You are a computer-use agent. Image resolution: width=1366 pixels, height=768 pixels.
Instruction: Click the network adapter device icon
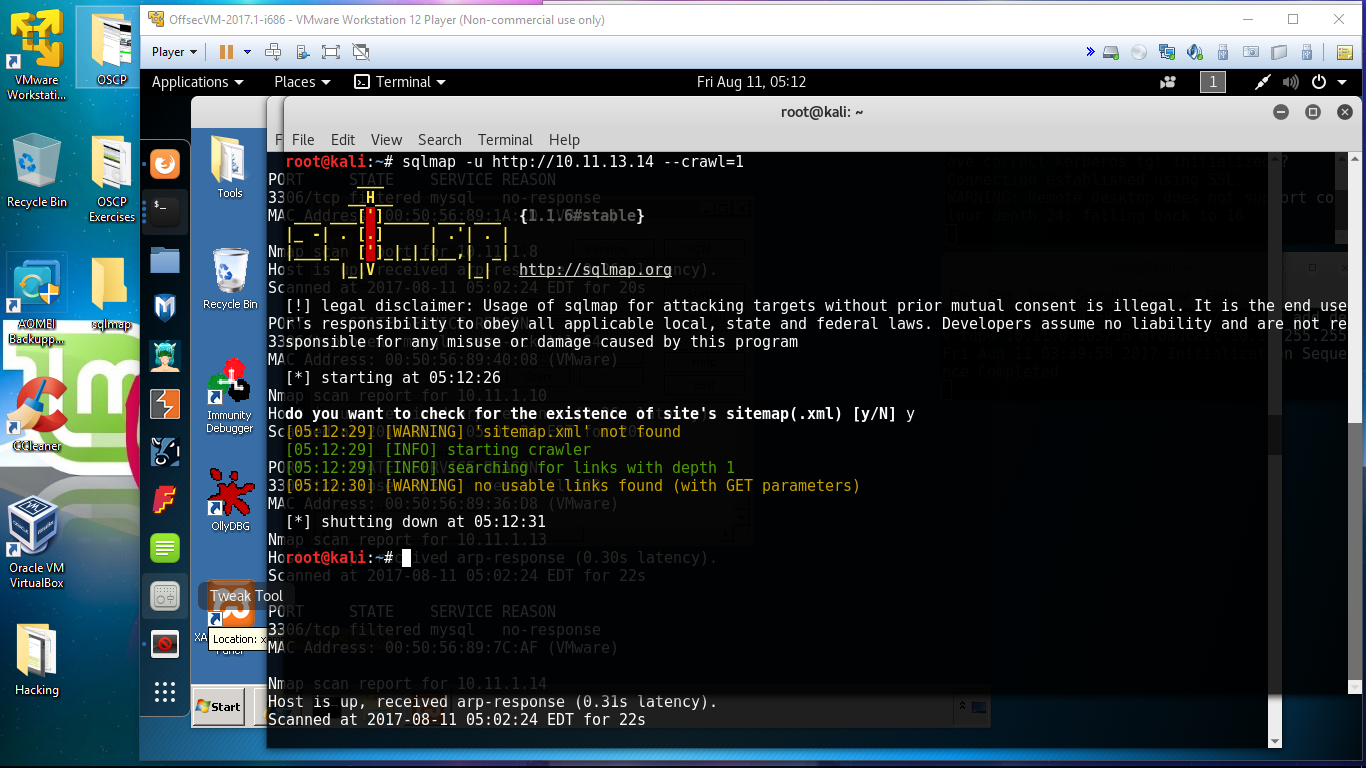coord(1167,52)
